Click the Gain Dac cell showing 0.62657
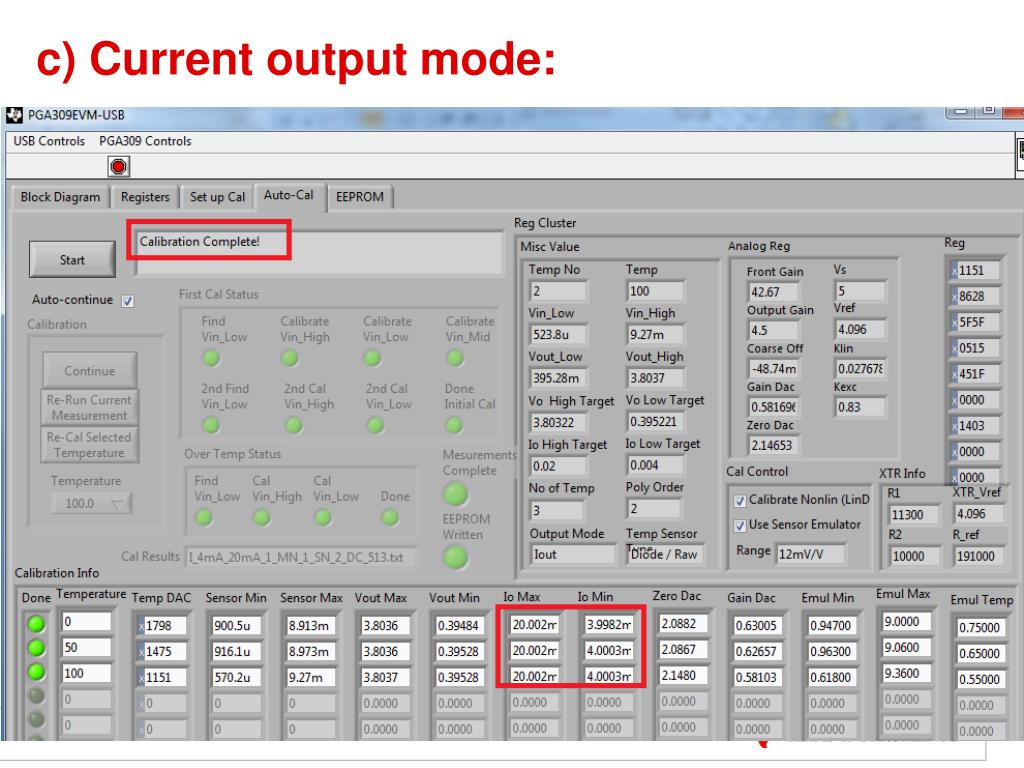 coord(756,652)
